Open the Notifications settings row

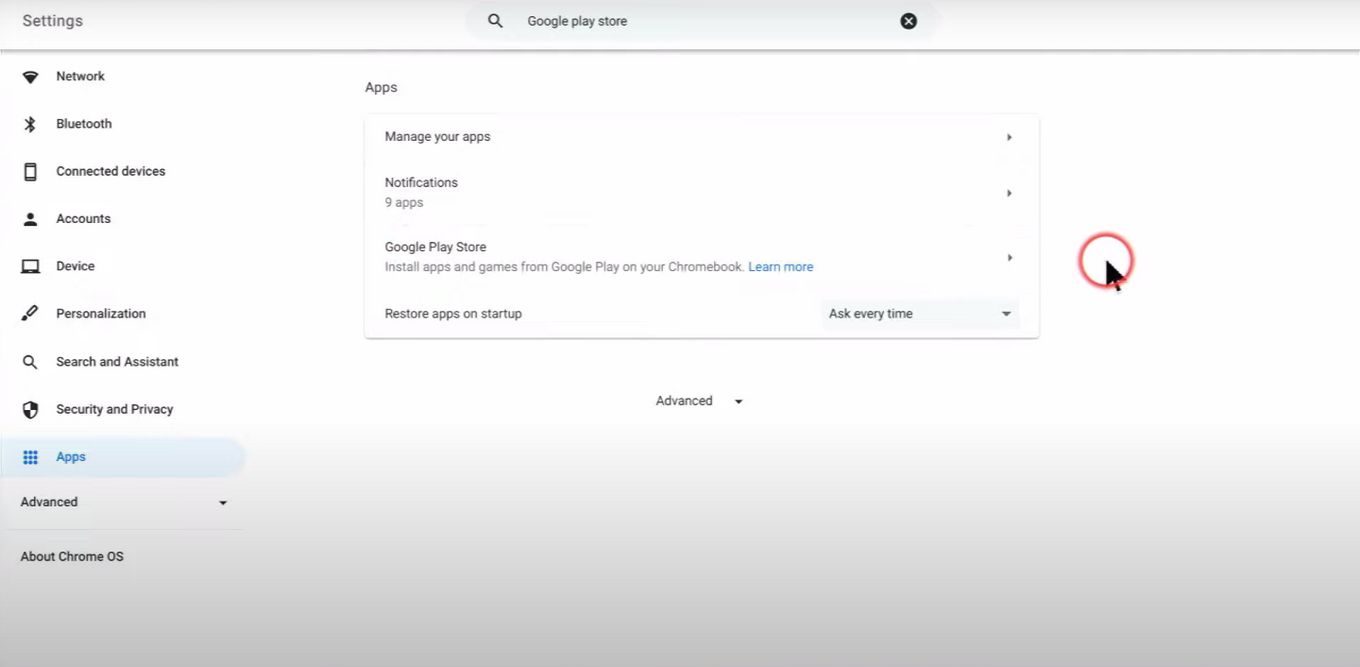[x=701, y=192]
